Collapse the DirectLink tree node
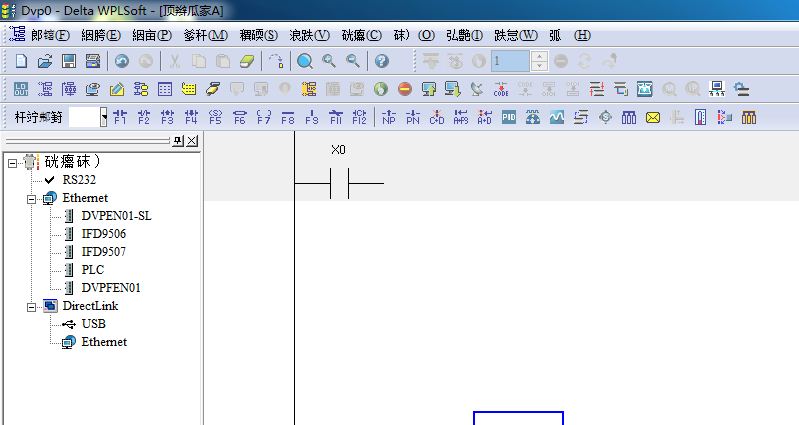Viewport: 799px width, 425px height. [32, 306]
